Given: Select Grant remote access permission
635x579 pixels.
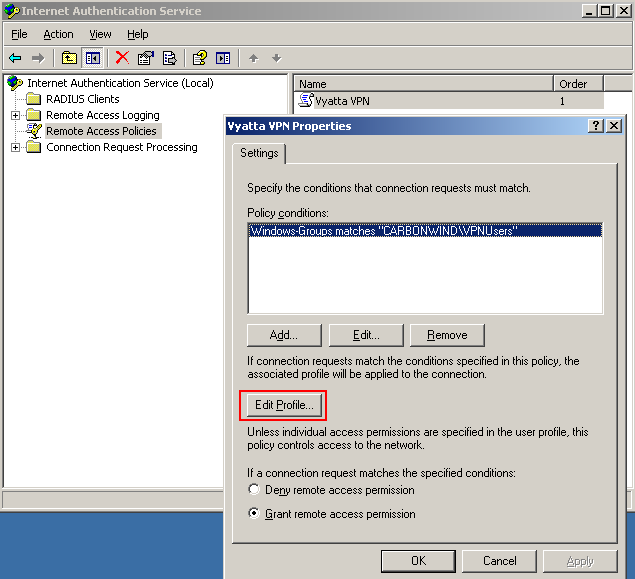Looking at the screenshot, I should point(254,513).
